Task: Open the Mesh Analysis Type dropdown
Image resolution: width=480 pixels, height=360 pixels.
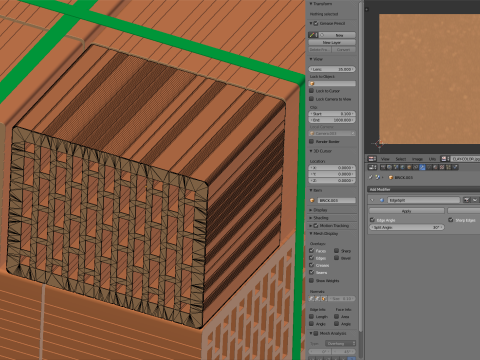Action: tap(340, 343)
